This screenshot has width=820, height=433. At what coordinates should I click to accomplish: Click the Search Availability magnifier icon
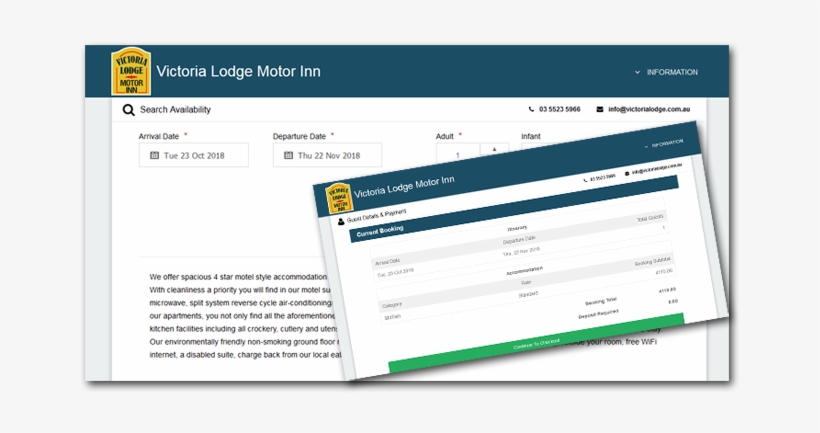point(128,110)
